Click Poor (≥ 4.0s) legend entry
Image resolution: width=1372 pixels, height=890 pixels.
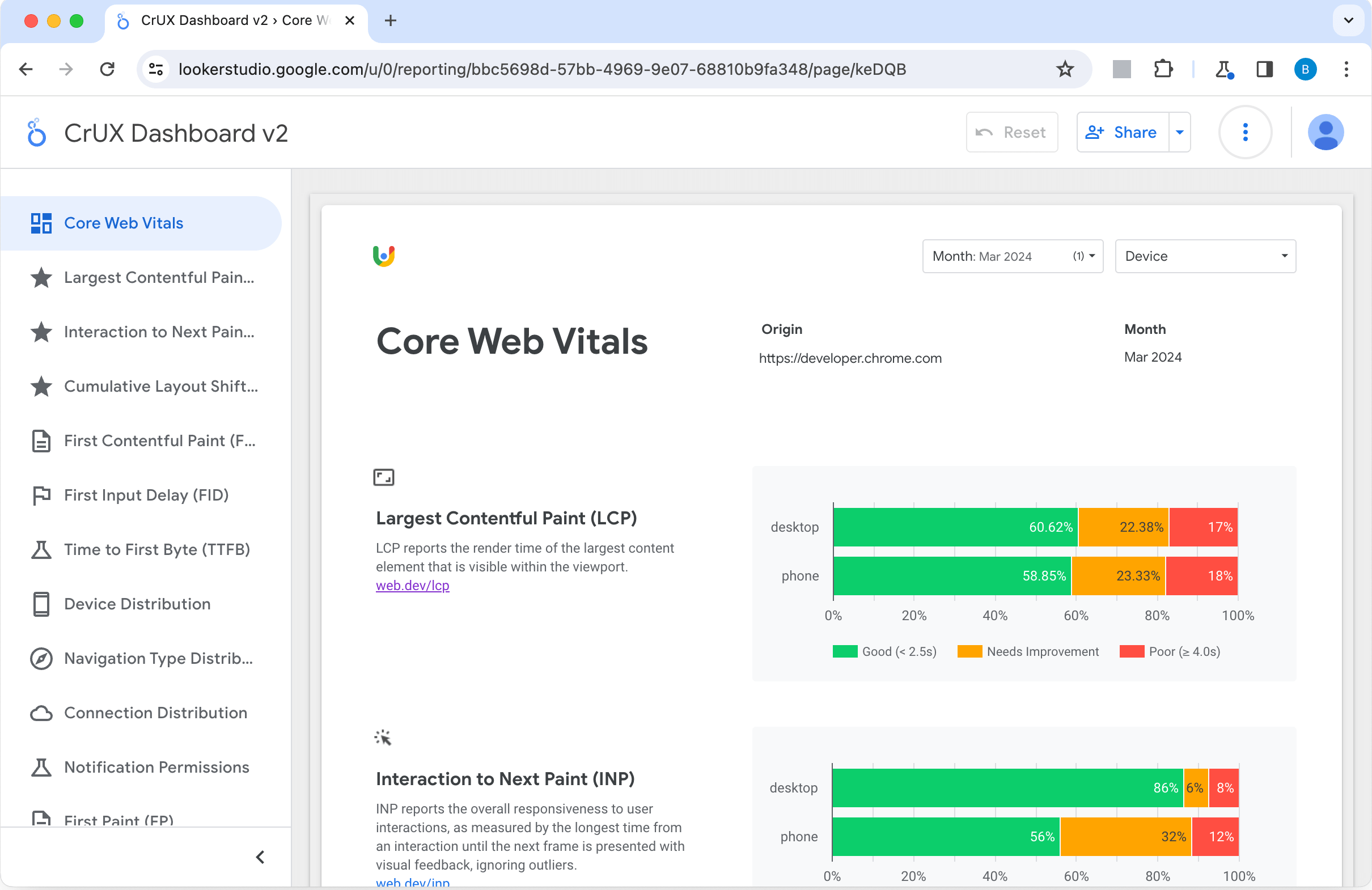[x=1170, y=651]
